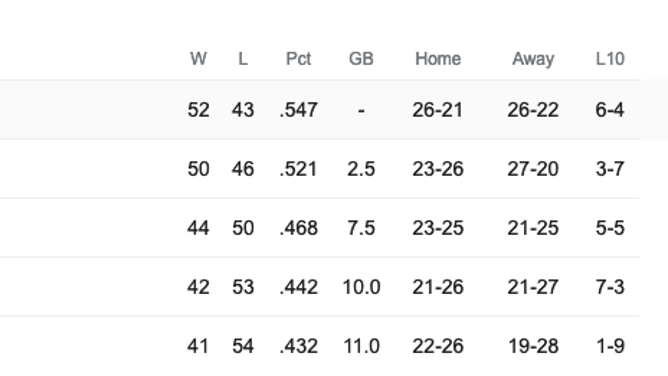Screen dimensions: 668x376
Task: Click the GB column header
Action: click(361, 59)
